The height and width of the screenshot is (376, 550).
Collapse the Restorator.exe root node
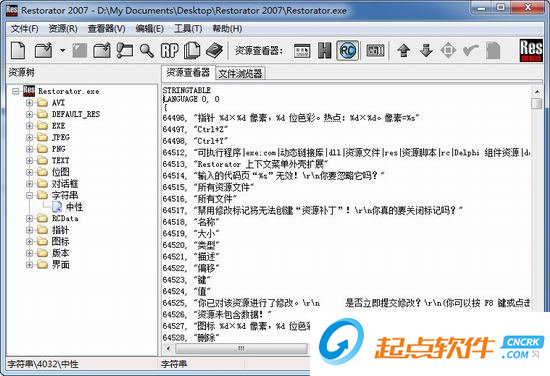click(x=15, y=91)
